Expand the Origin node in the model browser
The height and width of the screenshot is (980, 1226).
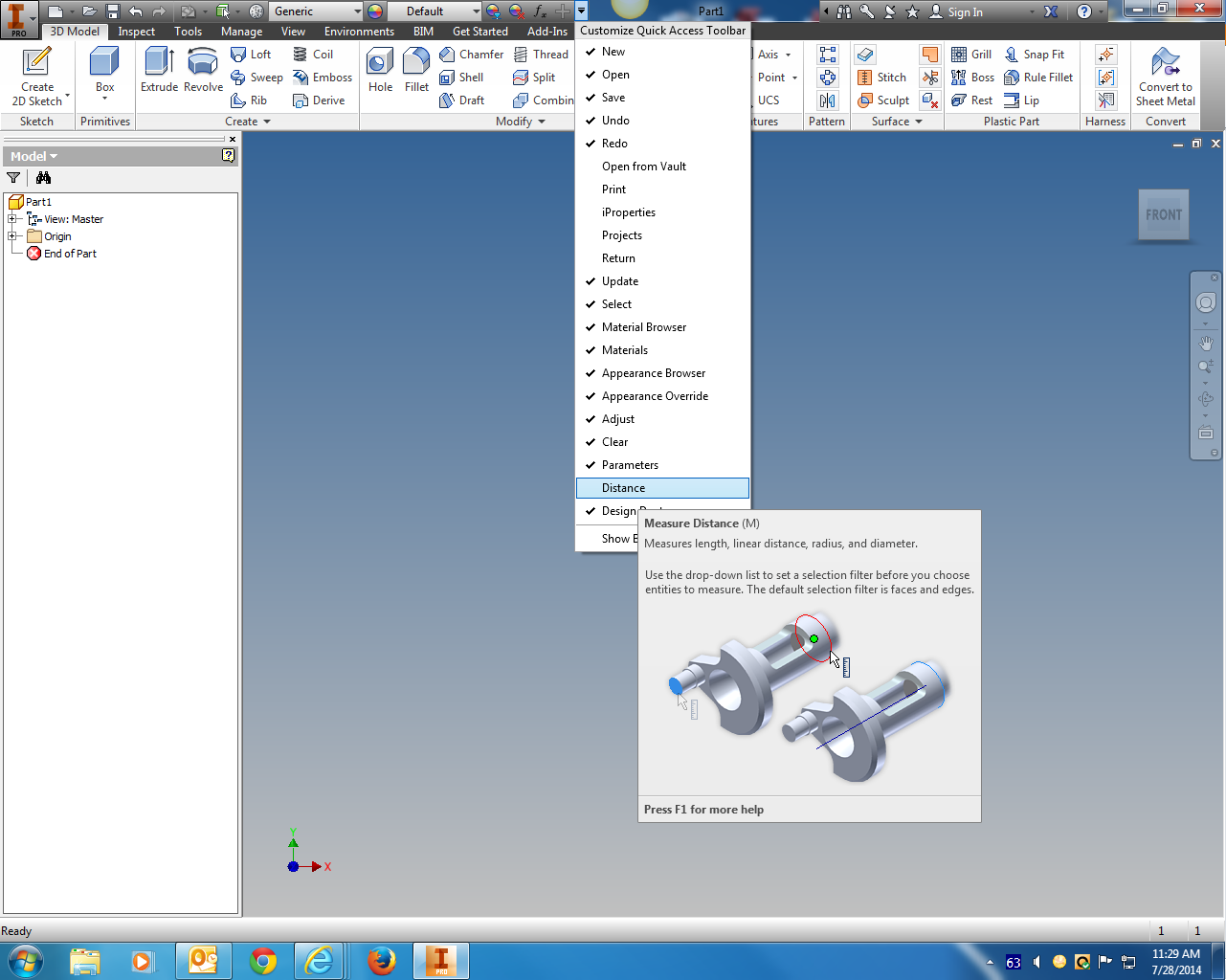[x=13, y=236]
